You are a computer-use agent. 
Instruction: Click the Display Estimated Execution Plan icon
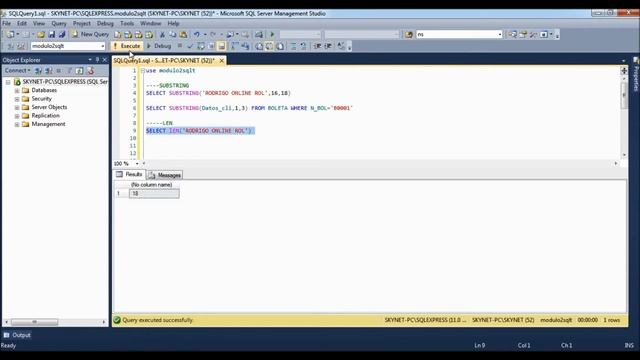point(201,46)
